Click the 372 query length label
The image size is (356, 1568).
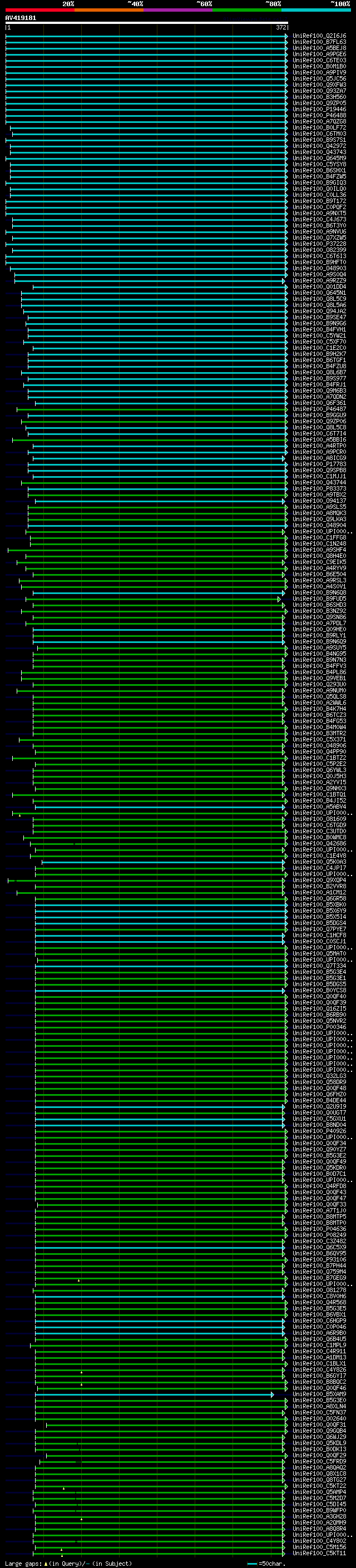[x=281, y=27]
